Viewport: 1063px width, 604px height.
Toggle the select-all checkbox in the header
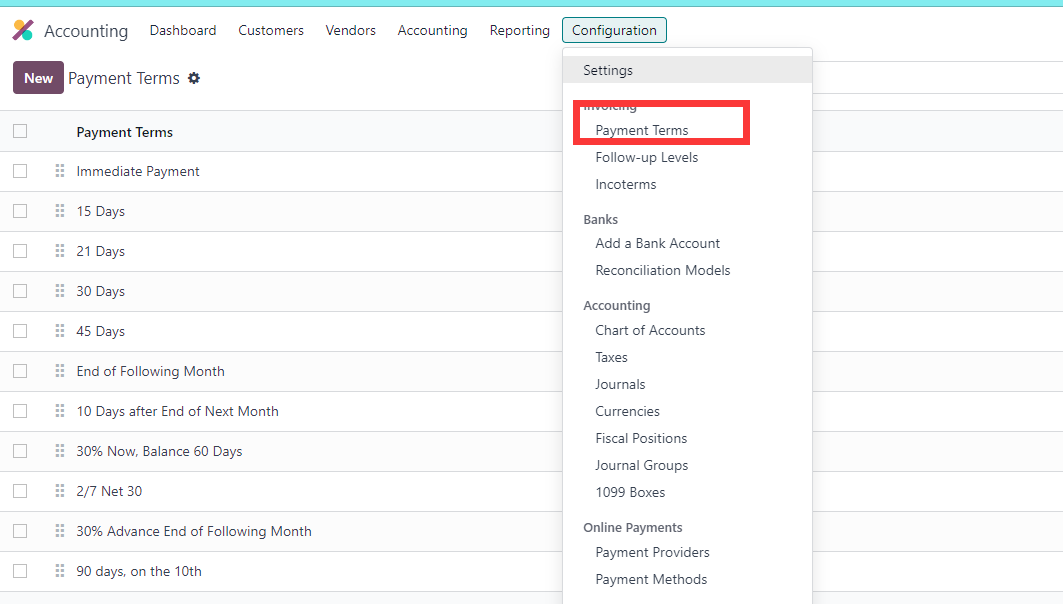coord(20,131)
